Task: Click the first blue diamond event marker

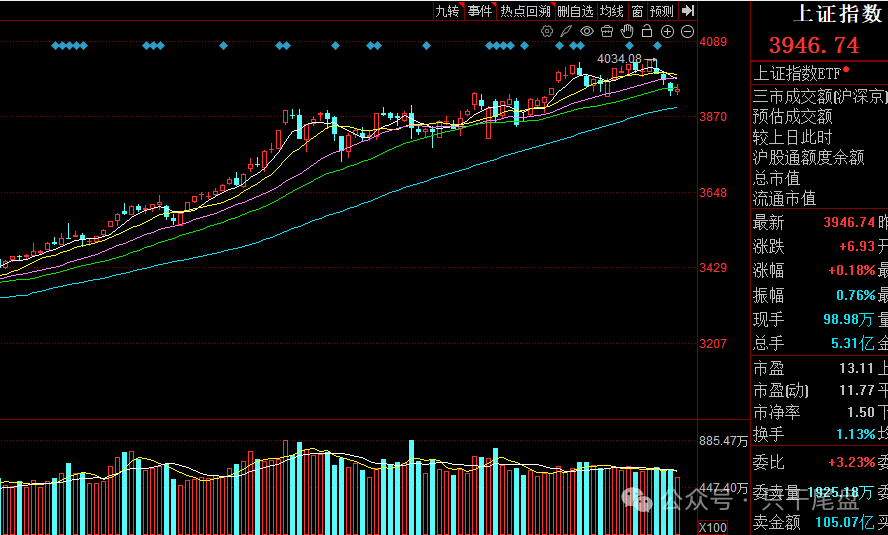Action: tap(55, 45)
